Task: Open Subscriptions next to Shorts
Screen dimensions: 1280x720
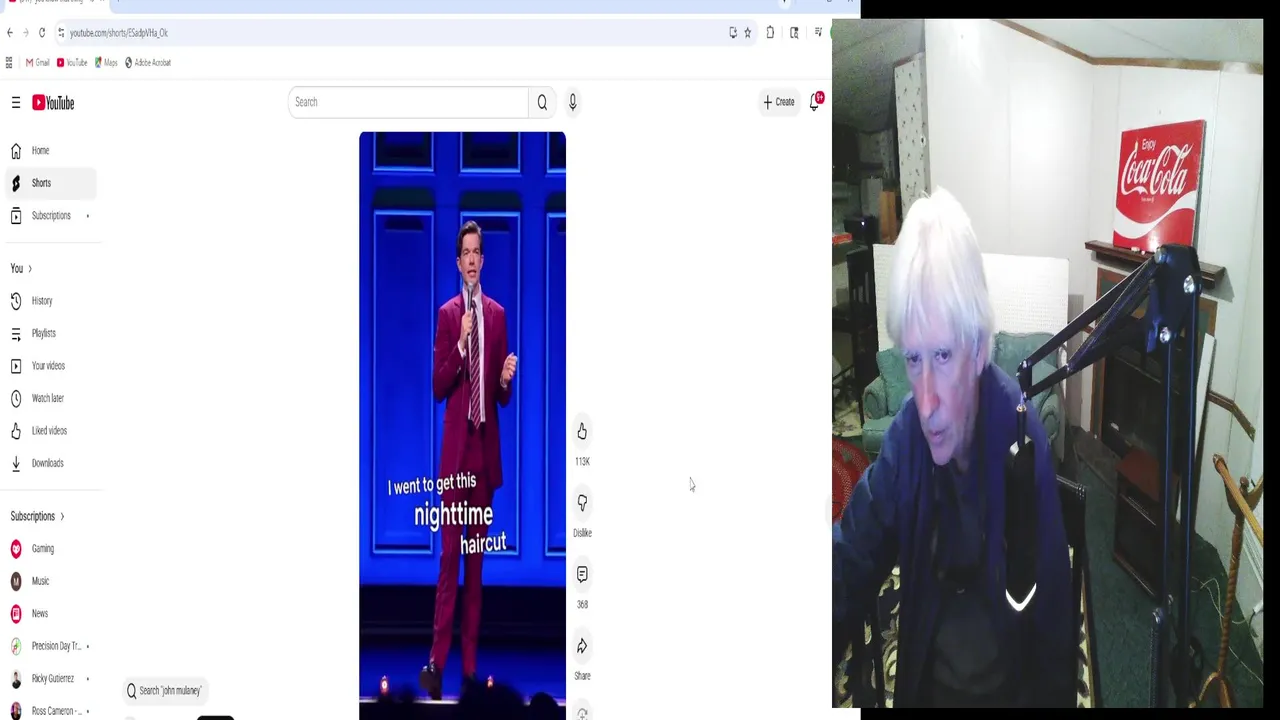Action: pos(51,216)
